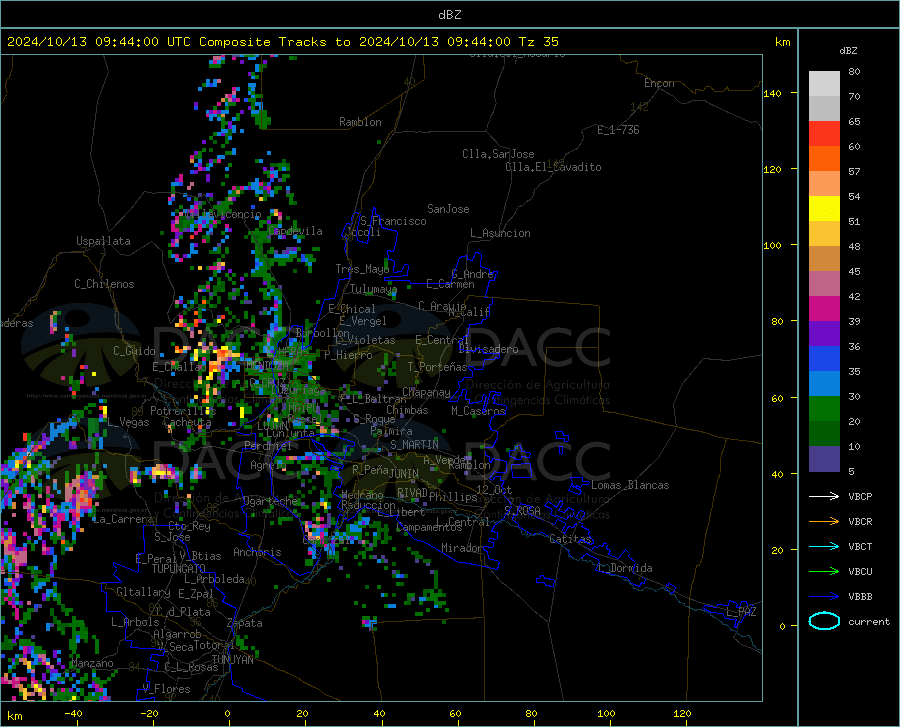The width and height of the screenshot is (900, 727).
Task: Click the Anchoris map label
Action: 257,552
